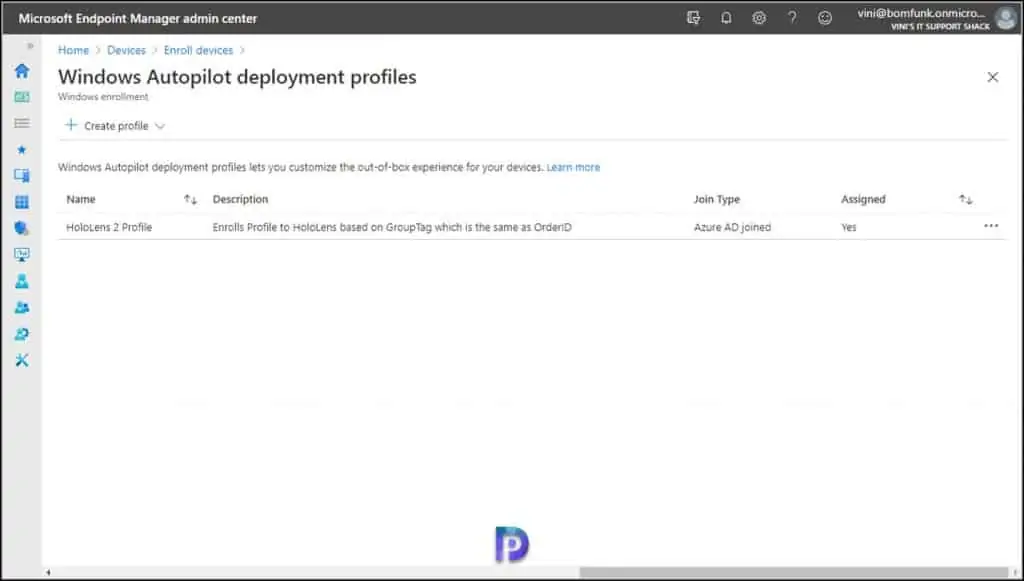
Task: Click the left arrow of horizontal scrollbar
Action: [48, 573]
